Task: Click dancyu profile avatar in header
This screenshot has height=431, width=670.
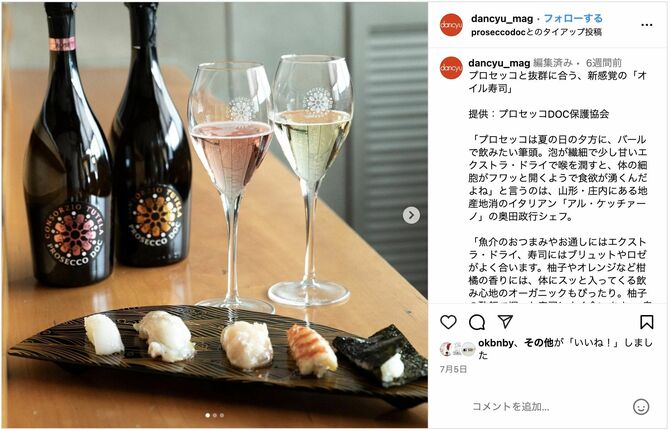Action: 451,25
